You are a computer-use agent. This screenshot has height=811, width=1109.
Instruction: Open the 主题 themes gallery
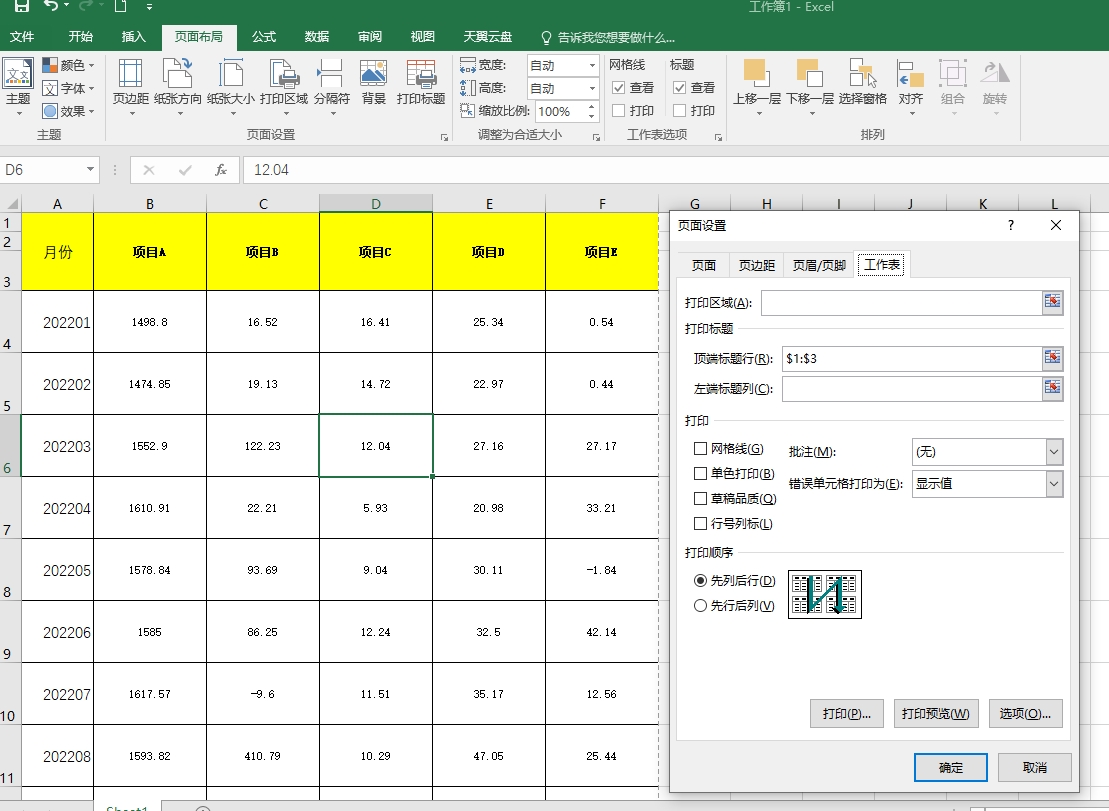coord(18,88)
